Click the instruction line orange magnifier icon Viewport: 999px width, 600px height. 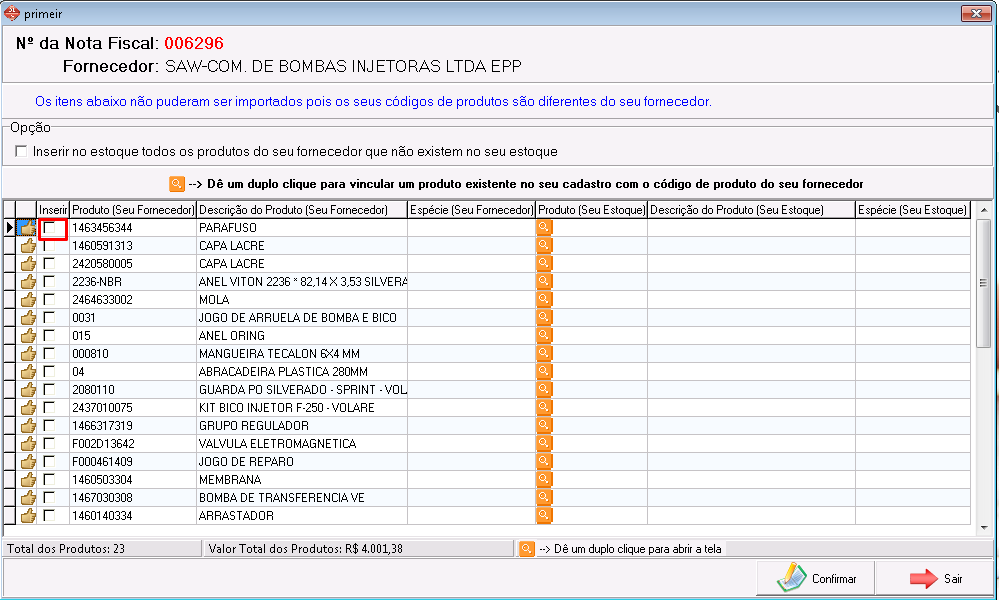click(176, 183)
